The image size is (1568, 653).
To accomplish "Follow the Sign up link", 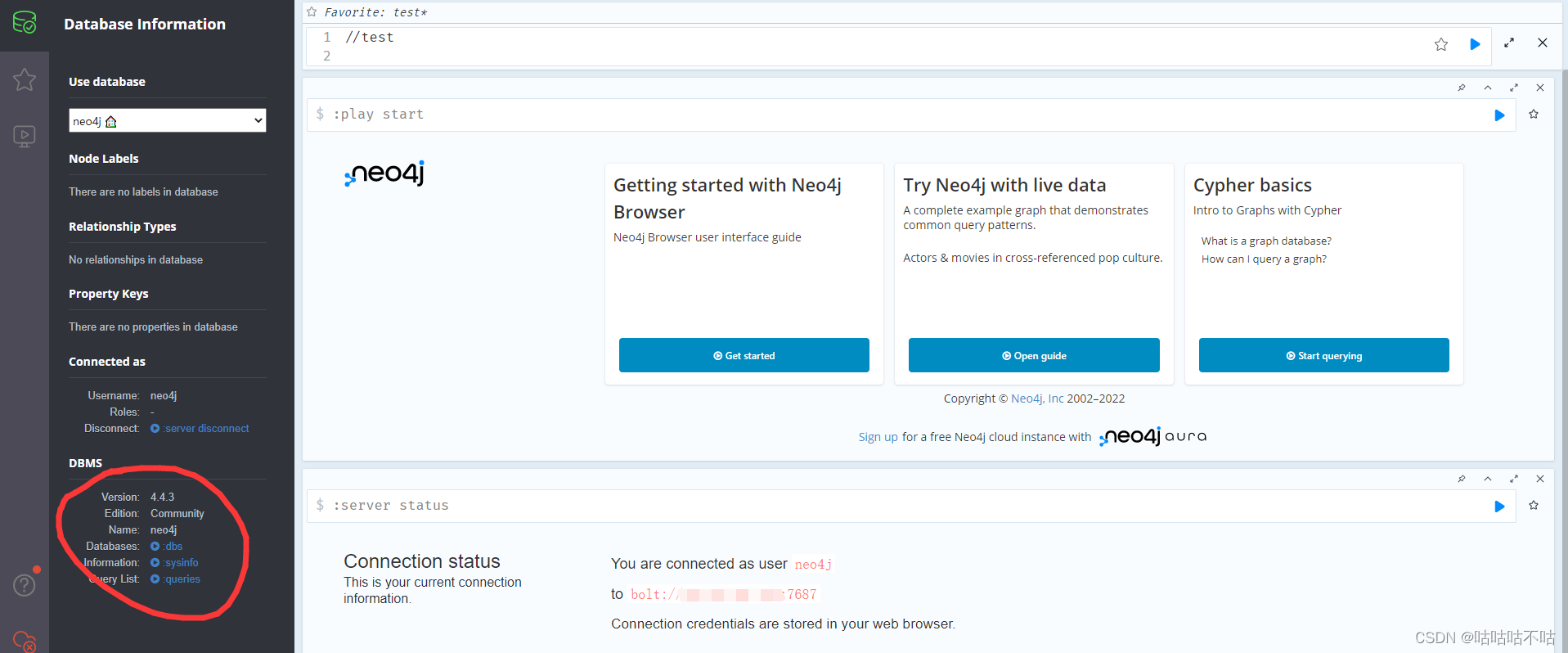I will (878, 437).
